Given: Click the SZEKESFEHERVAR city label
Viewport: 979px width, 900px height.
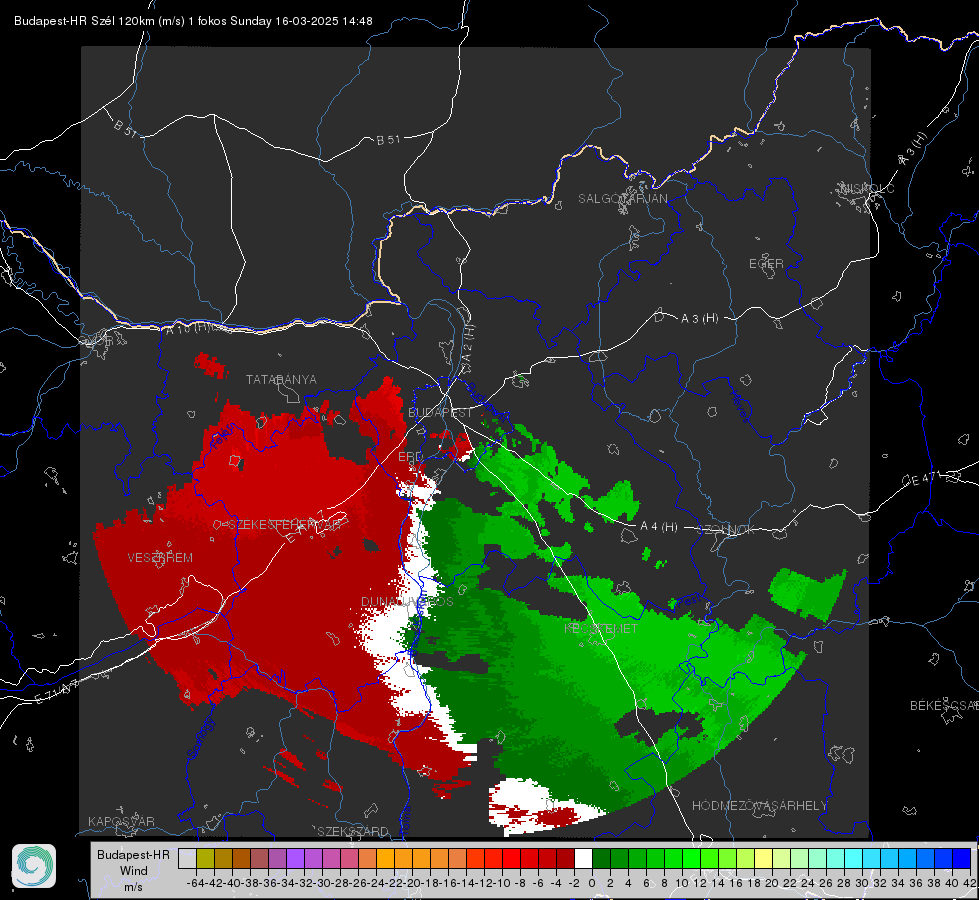Looking at the screenshot, I should [285, 525].
